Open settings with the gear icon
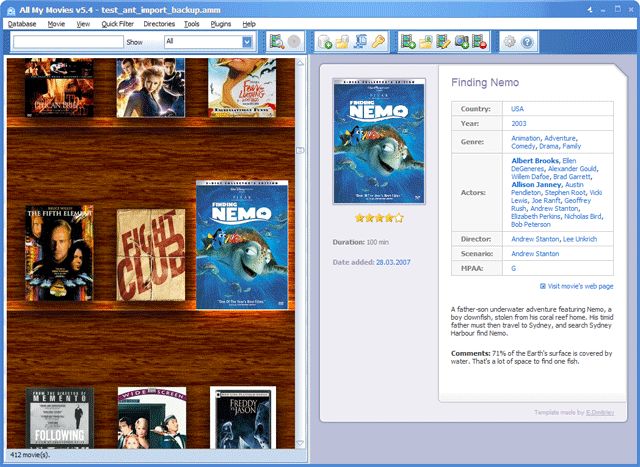Image resolution: width=640 pixels, height=467 pixels. click(x=509, y=42)
